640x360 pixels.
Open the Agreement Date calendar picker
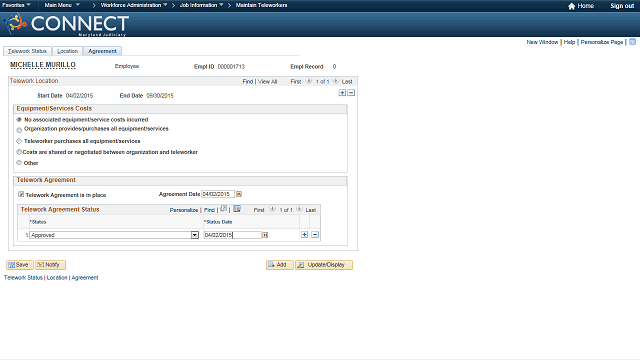coord(239,194)
